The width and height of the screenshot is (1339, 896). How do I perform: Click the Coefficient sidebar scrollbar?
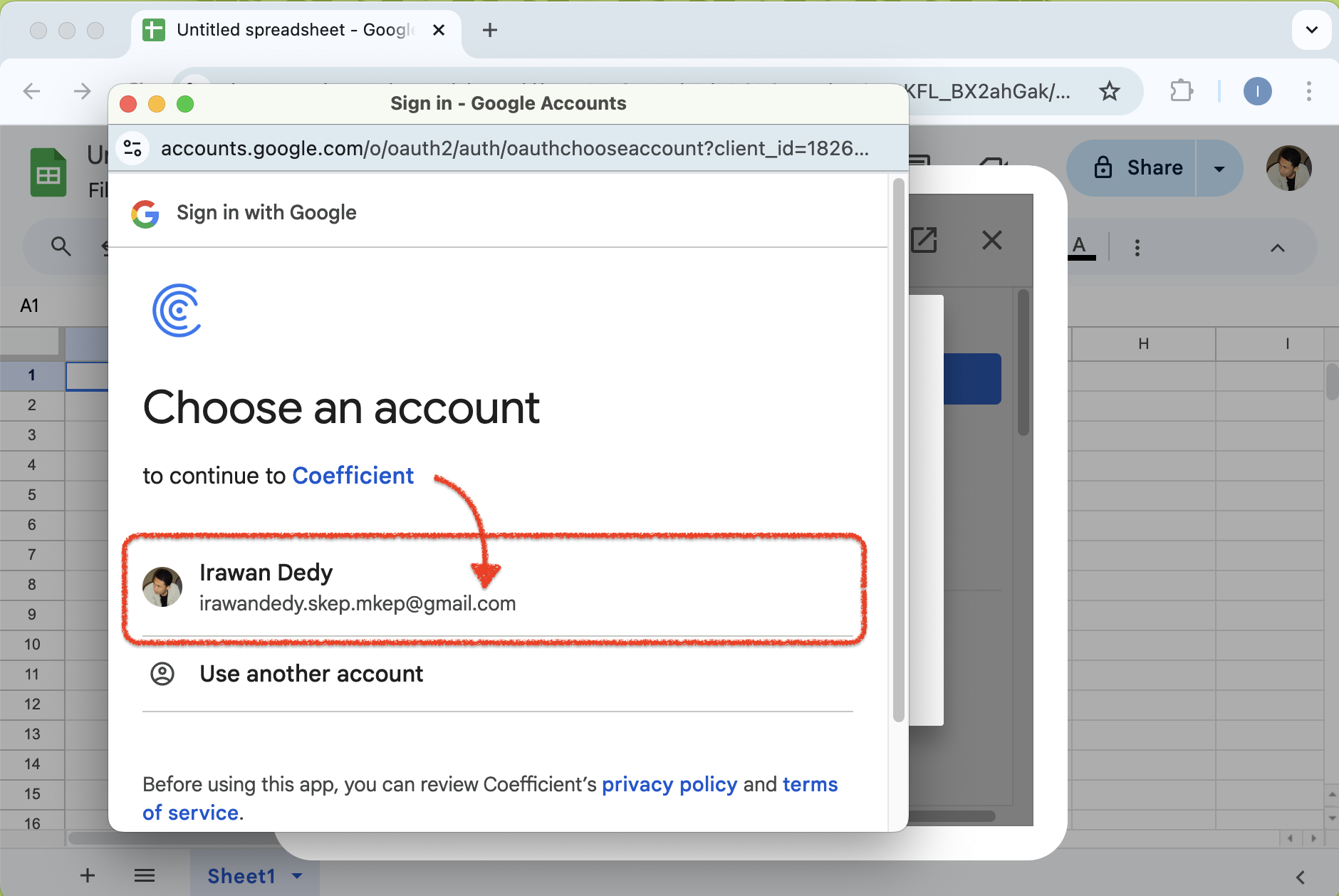point(1023,362)
